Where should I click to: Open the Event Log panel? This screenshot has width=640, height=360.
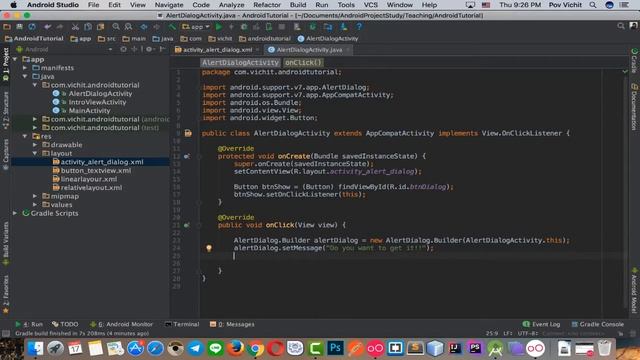[541, 324]
